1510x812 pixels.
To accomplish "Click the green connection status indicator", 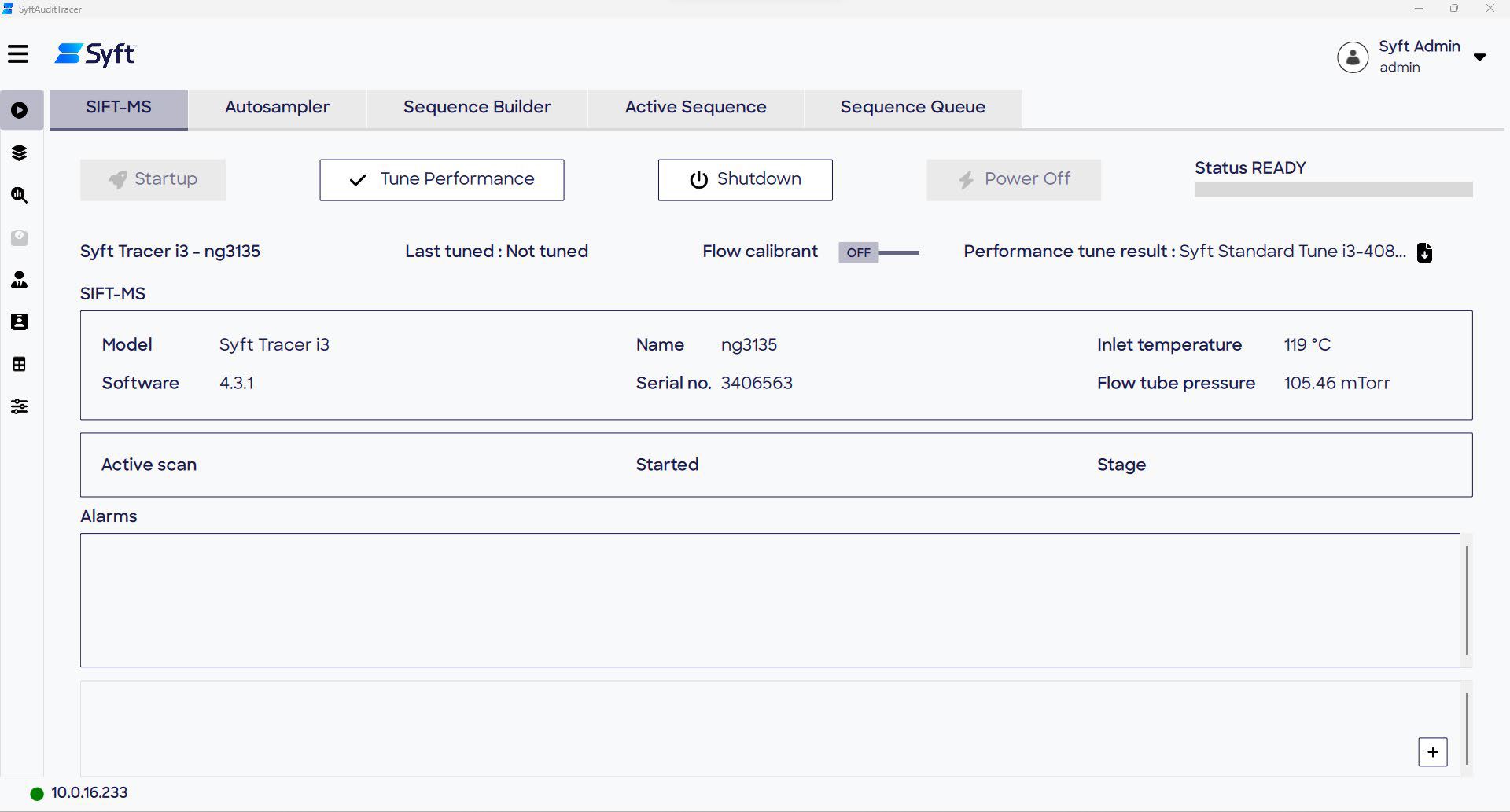I will [36, 793].
